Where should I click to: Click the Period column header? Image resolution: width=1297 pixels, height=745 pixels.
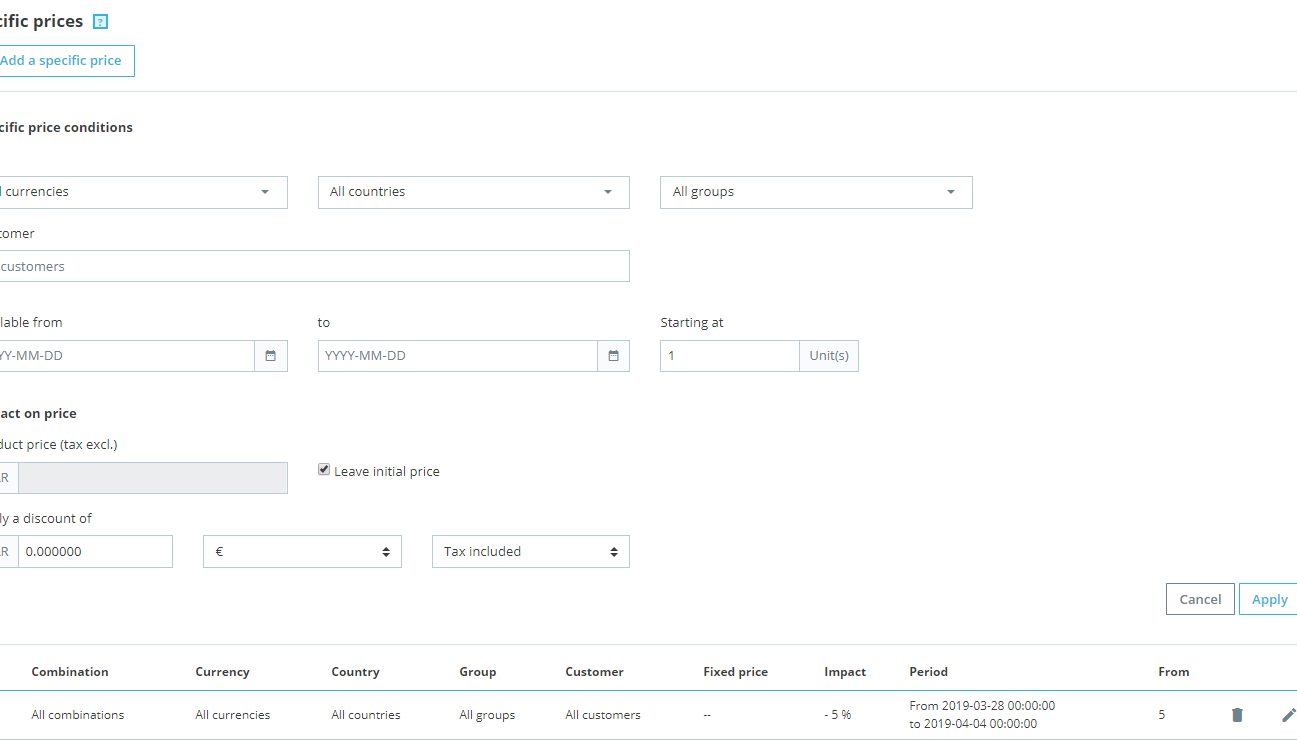click(928, 672)
